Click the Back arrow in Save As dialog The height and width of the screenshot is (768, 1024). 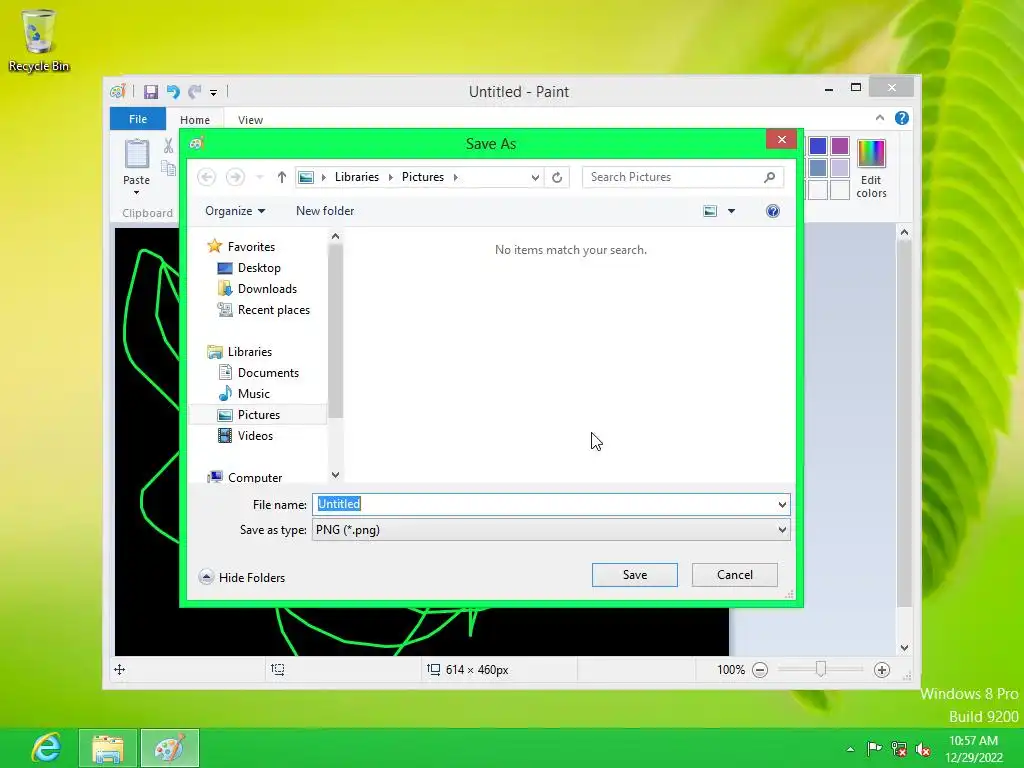206,177
